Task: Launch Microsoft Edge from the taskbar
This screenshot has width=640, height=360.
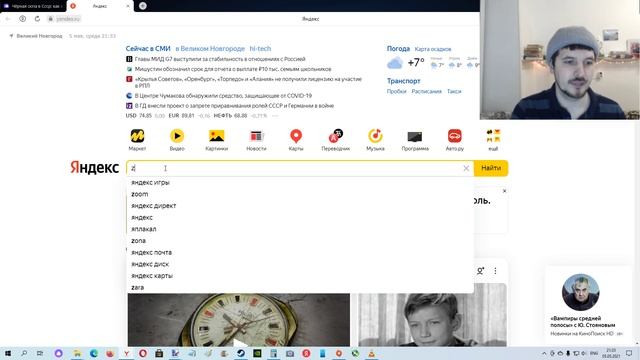Action: click(93, 353)
